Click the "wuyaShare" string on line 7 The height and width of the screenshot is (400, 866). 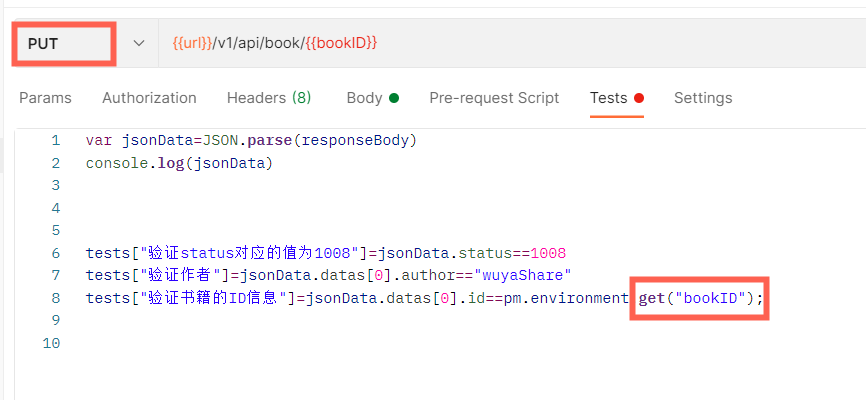point(521,275)
